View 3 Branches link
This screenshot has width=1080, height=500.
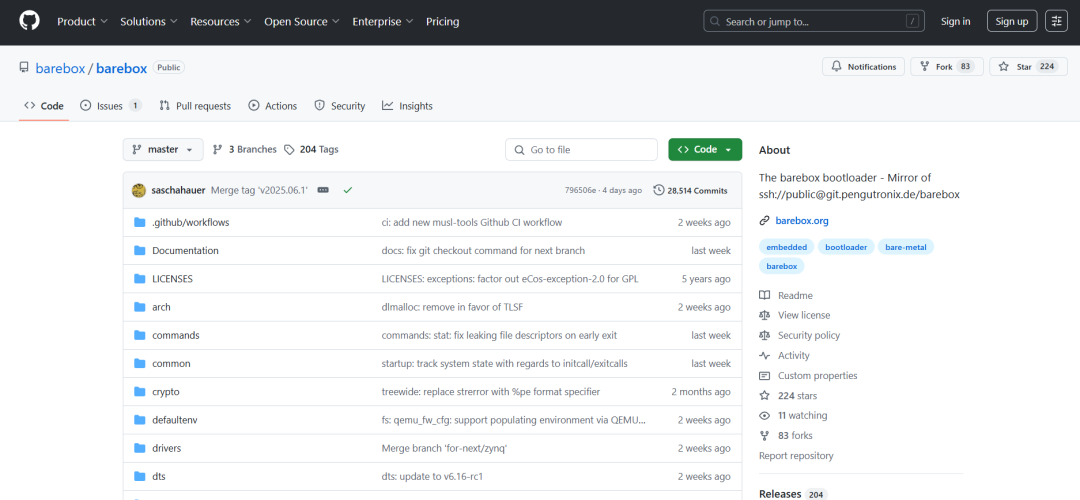pos(245,149)
